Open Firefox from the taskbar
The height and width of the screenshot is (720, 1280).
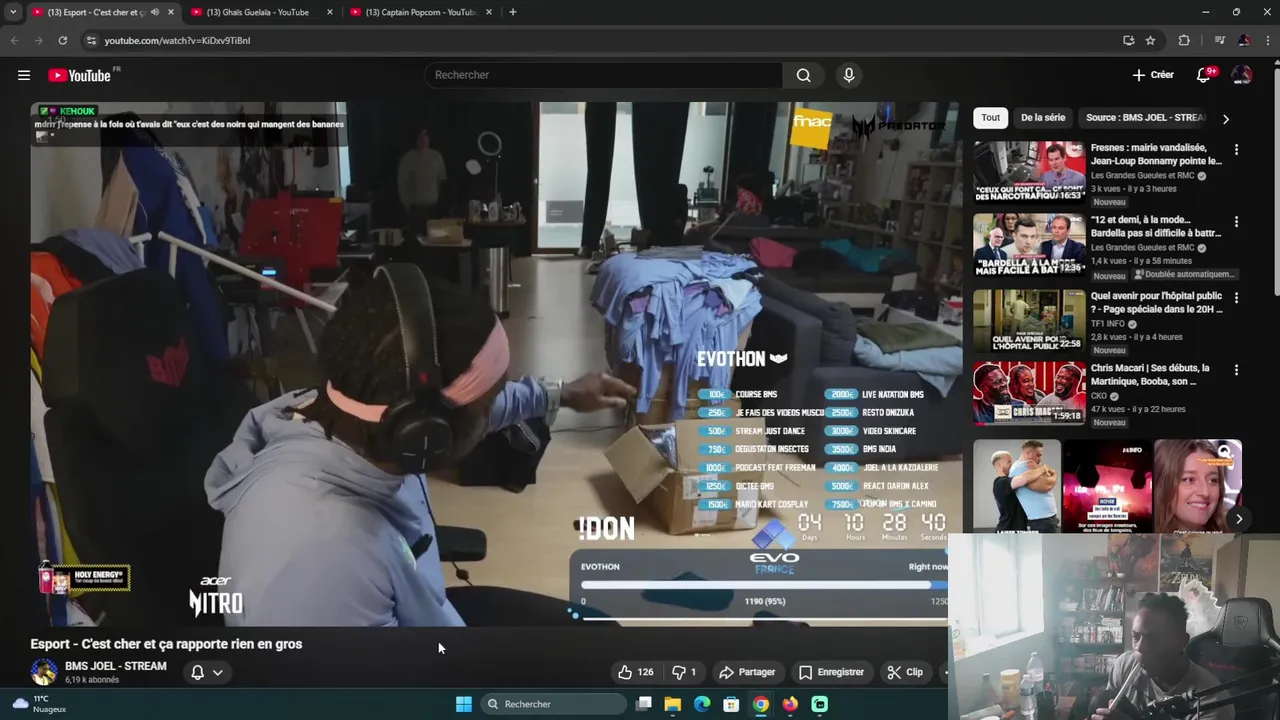pos(790,704)
